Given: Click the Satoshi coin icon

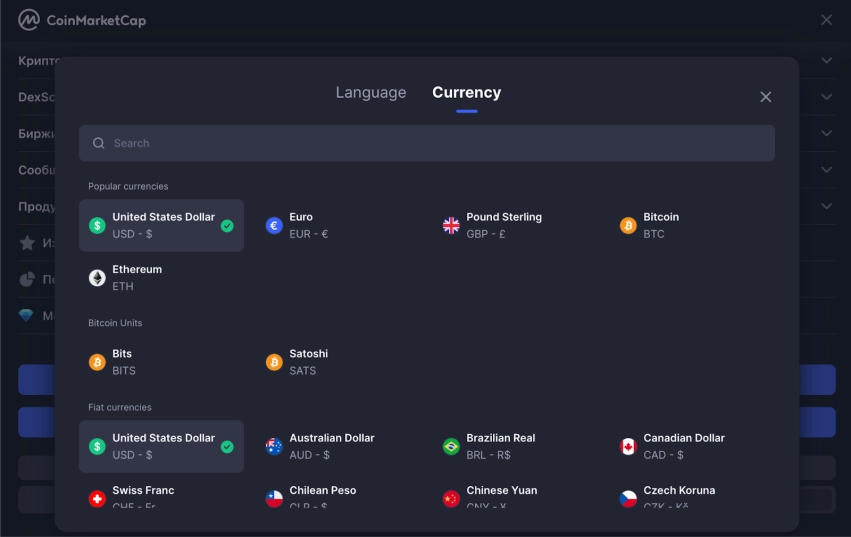Looking at the screenshot, I should click(274, 362).
